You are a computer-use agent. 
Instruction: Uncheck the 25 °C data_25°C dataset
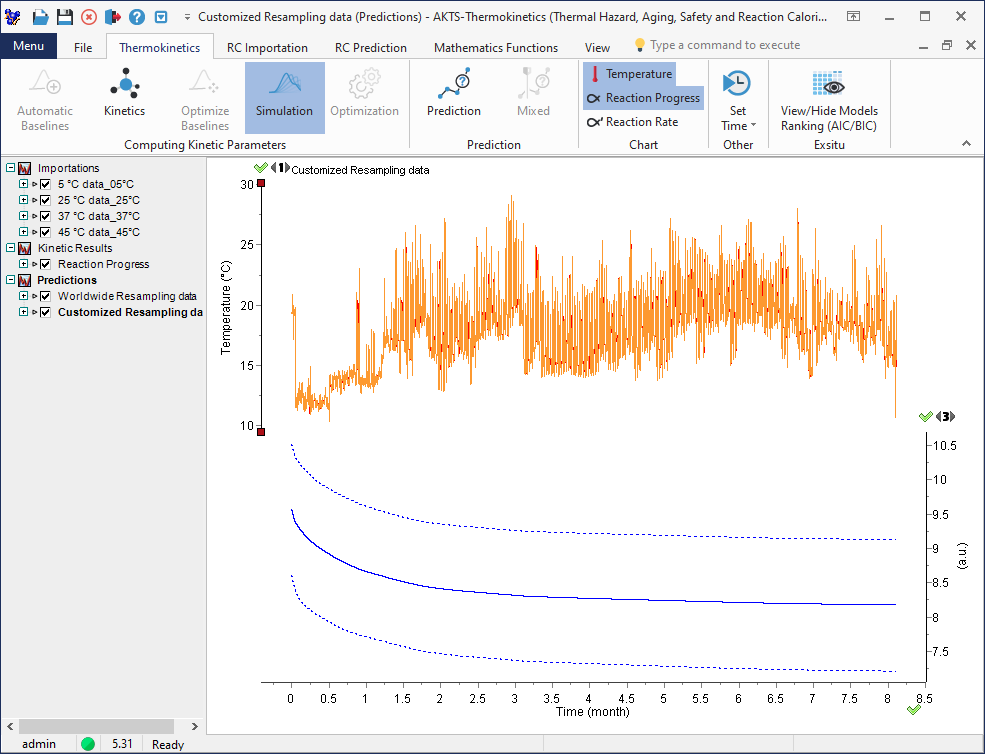44,200
